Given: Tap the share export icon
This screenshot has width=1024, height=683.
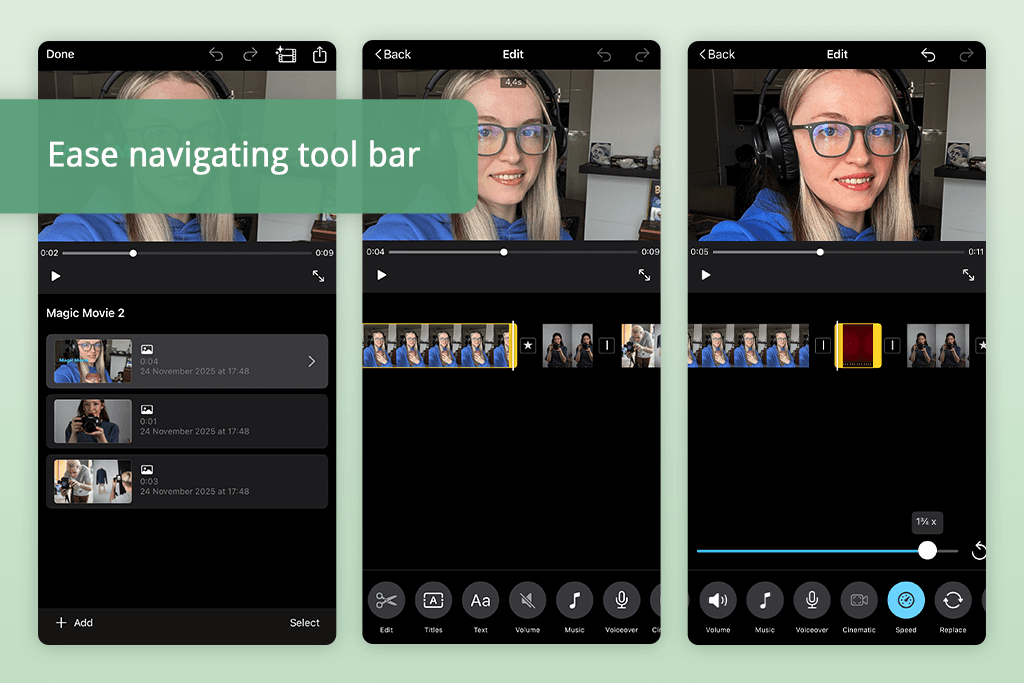Looking at the screenshot, I should [319, 54].
